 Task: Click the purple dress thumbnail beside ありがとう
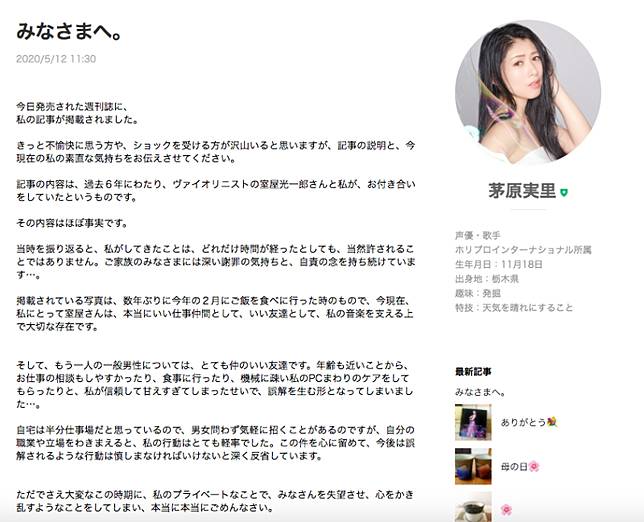click(473, 422)
